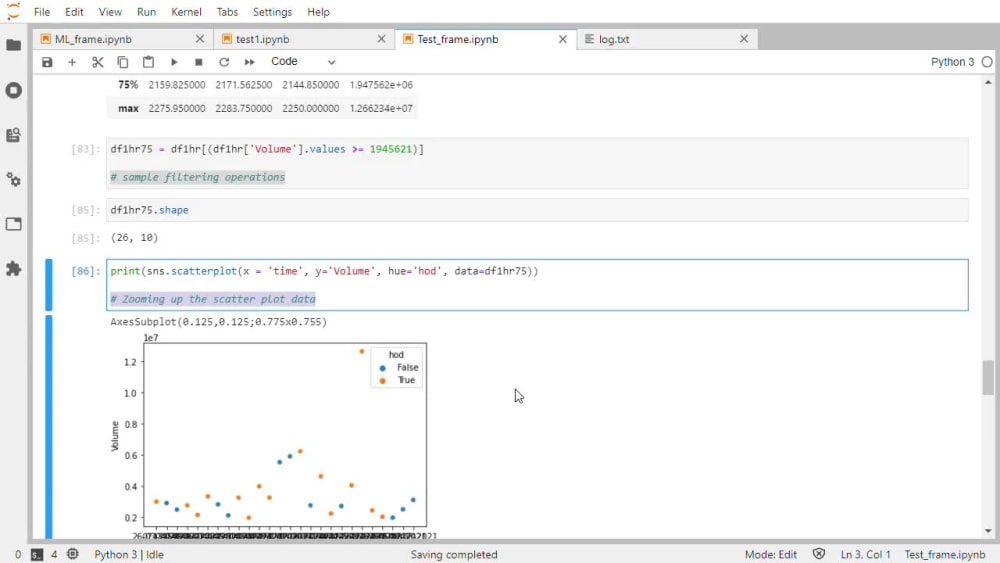
Task: Click into the df1hr75.shape cell
Action: pyautogui.click(x=537, y=210)
